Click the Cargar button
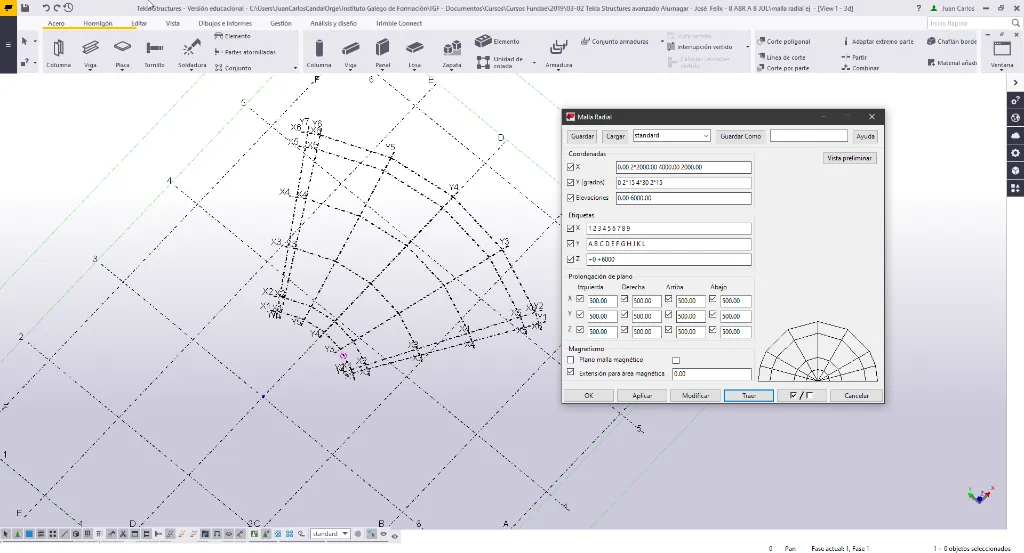Image resolution: width=1024 pixels, height=553 pixels. [615, 136]
